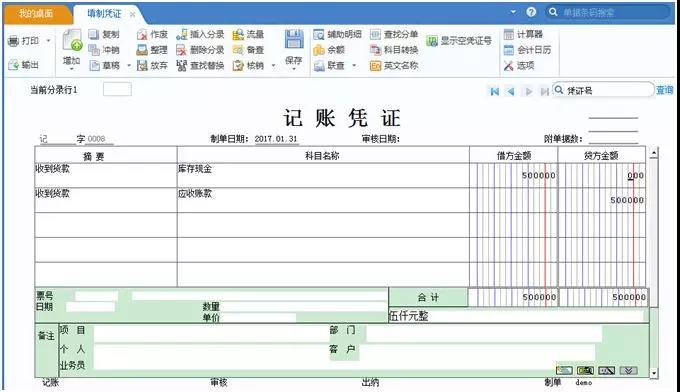Select the 应收账款 account cell
680x392 pixels.
[x=323, y=200]
